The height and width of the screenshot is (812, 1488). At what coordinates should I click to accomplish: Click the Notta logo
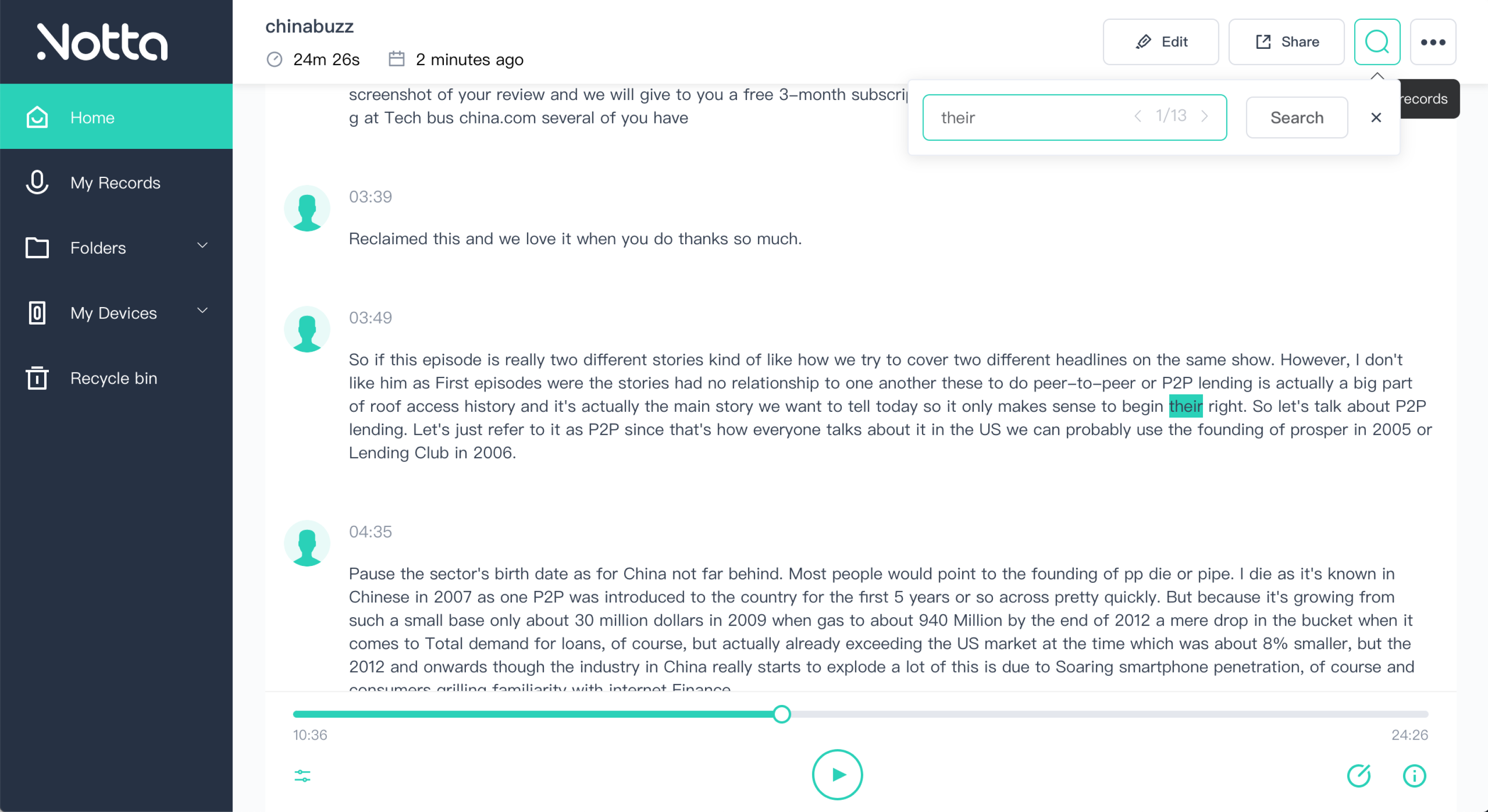tap(102, 42)
